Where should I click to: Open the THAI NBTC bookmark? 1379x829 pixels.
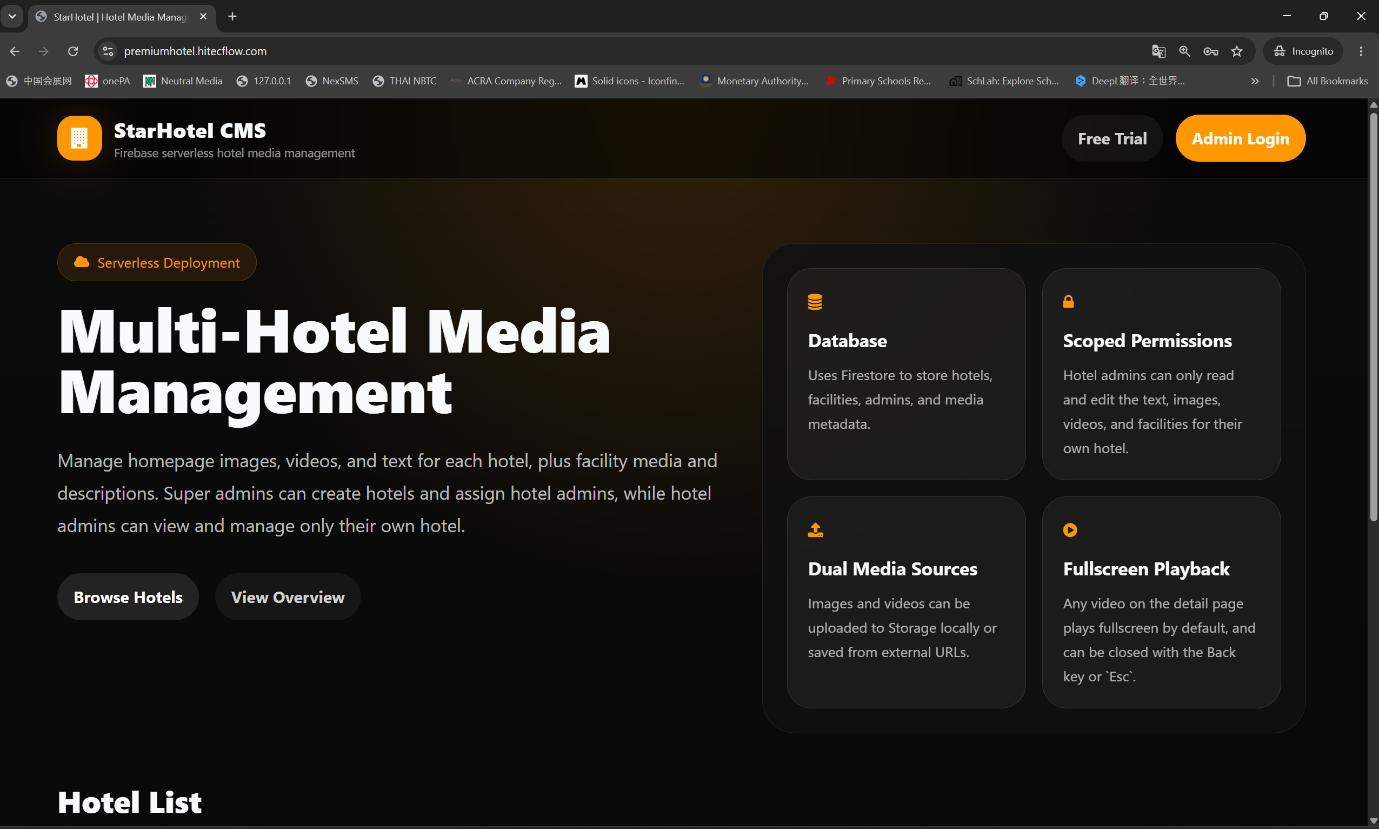405,81
